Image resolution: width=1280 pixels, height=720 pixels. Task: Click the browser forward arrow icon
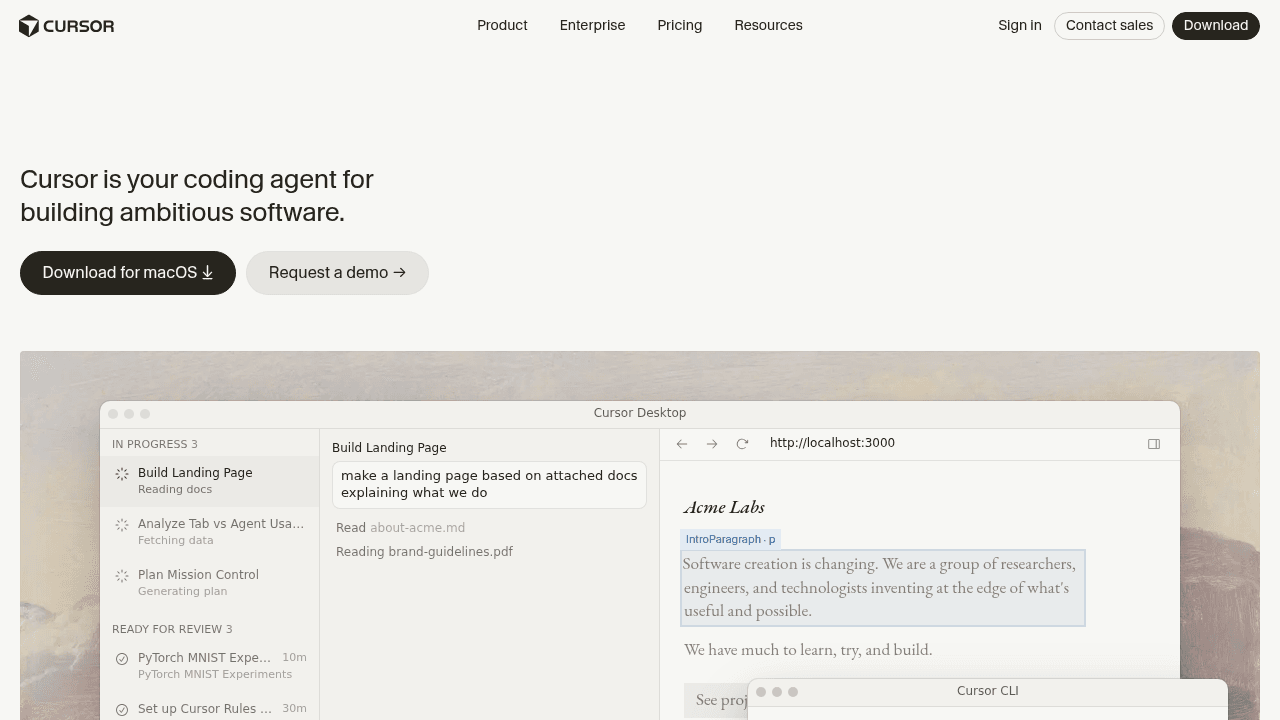[x=712, y=444]
